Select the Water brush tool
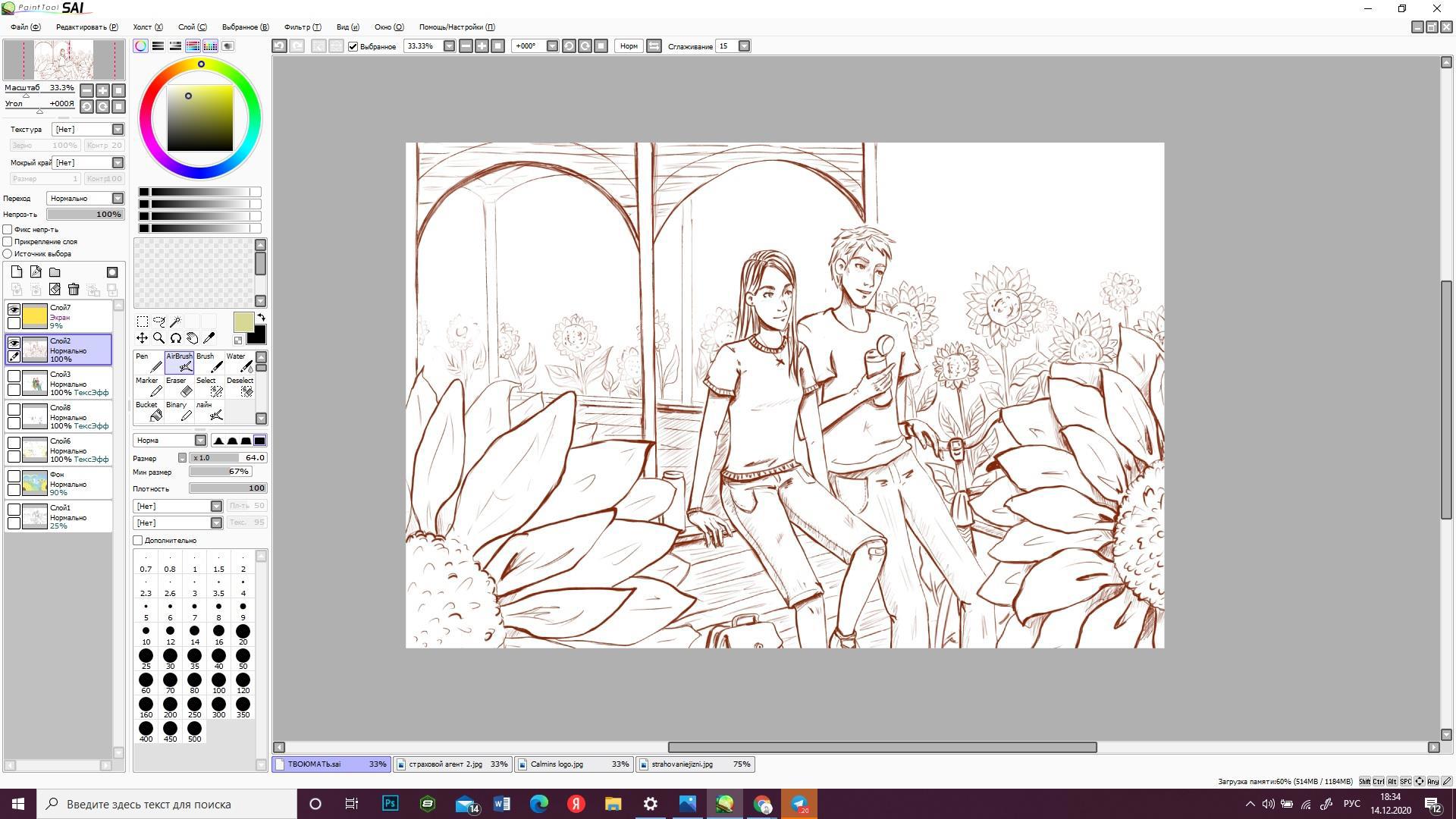 (x=240, y=362)
